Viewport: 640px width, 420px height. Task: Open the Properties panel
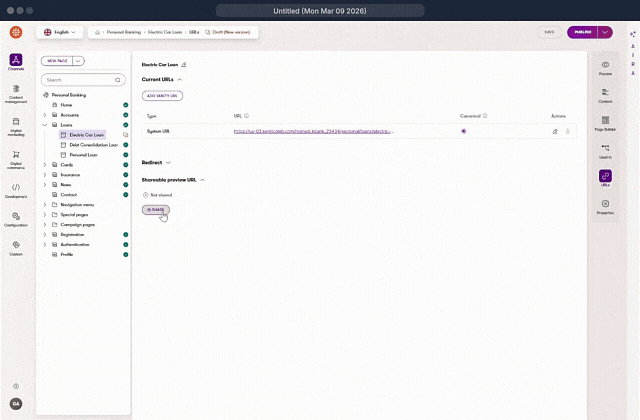click(x=605, y=207)
